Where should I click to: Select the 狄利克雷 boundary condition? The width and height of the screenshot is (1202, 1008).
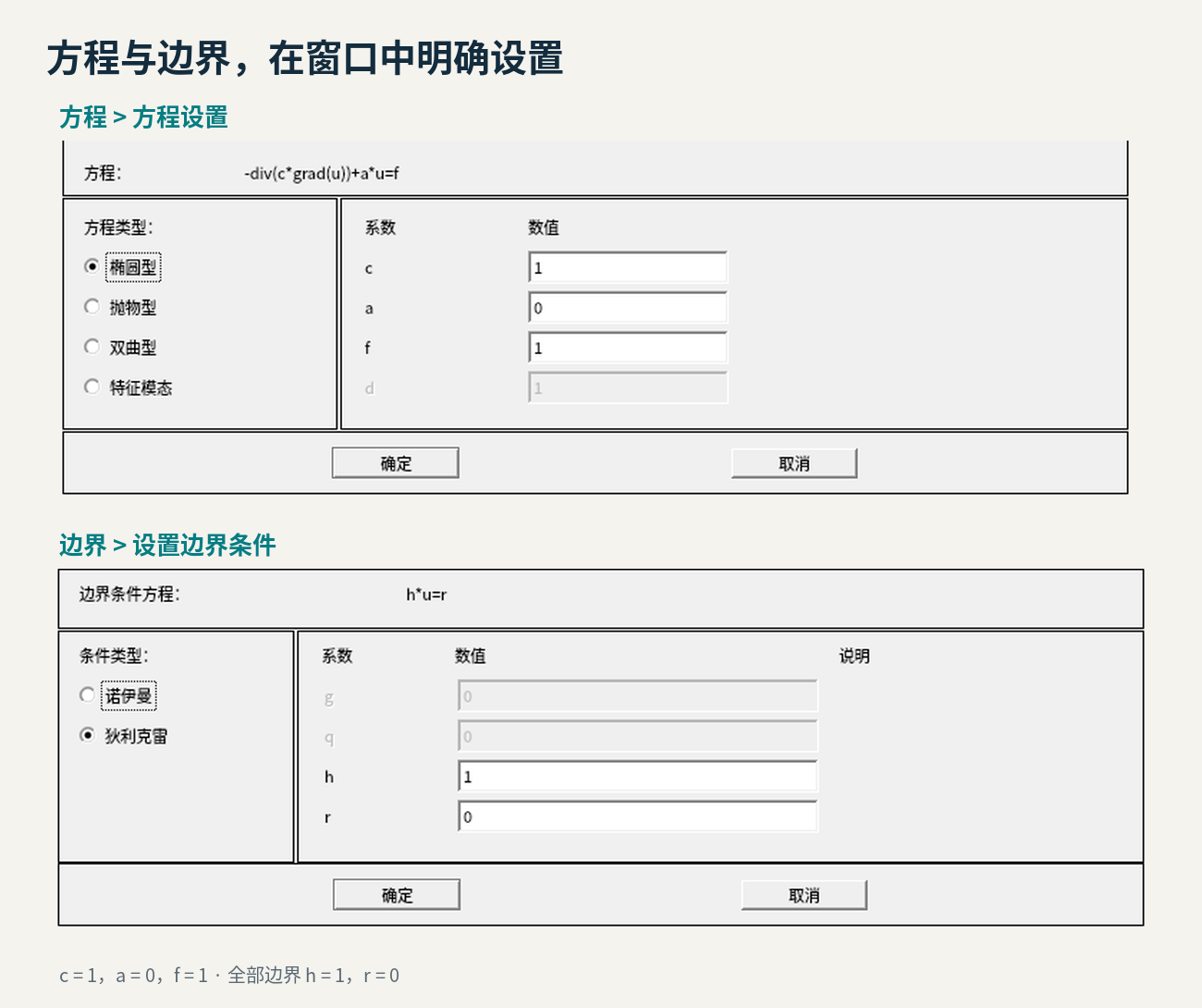(x=87, y=735)
